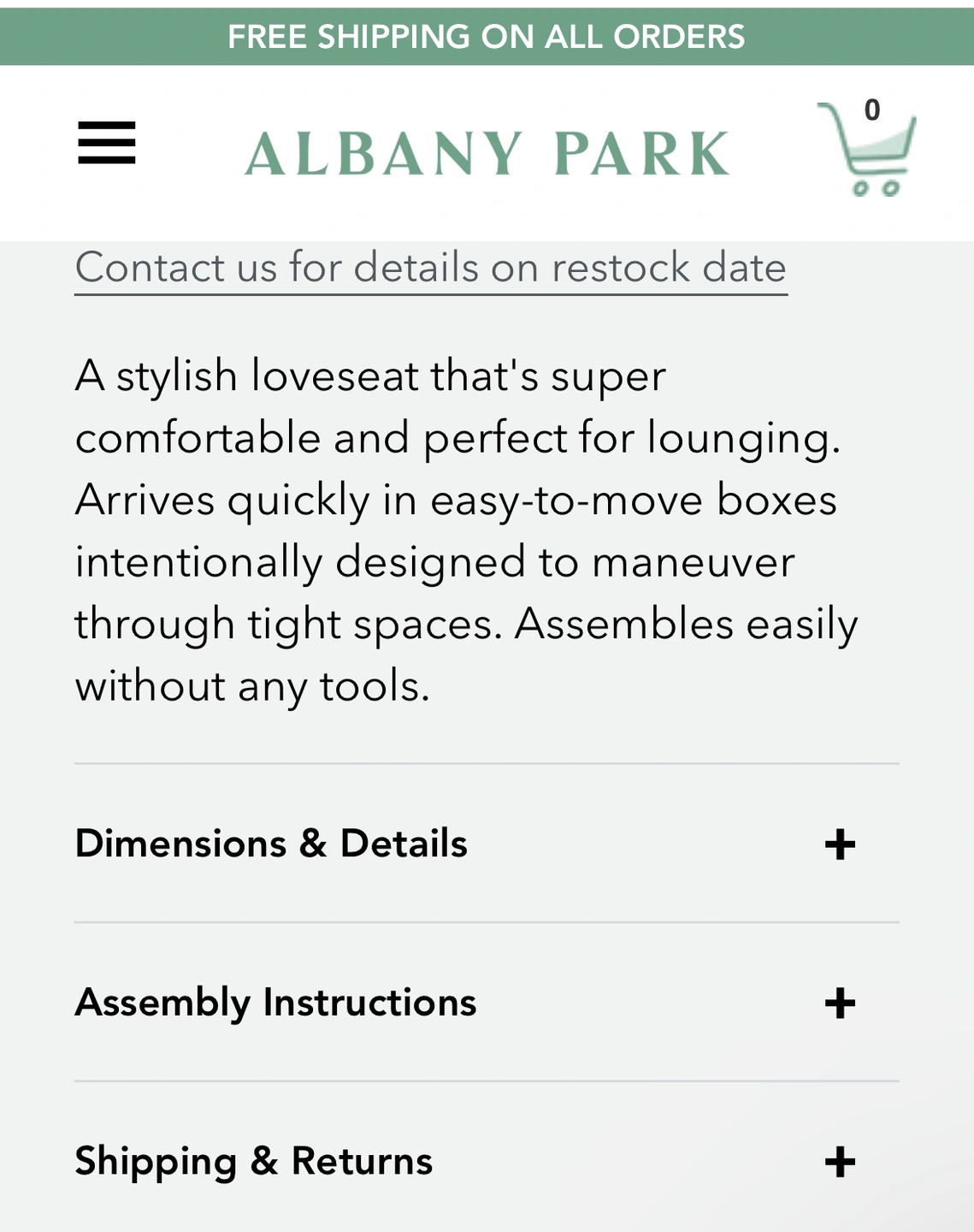Click the 'A stylish loveseat' opening line
The height and width of the screenshot is (1232, 974).
(x=369, y=376)
